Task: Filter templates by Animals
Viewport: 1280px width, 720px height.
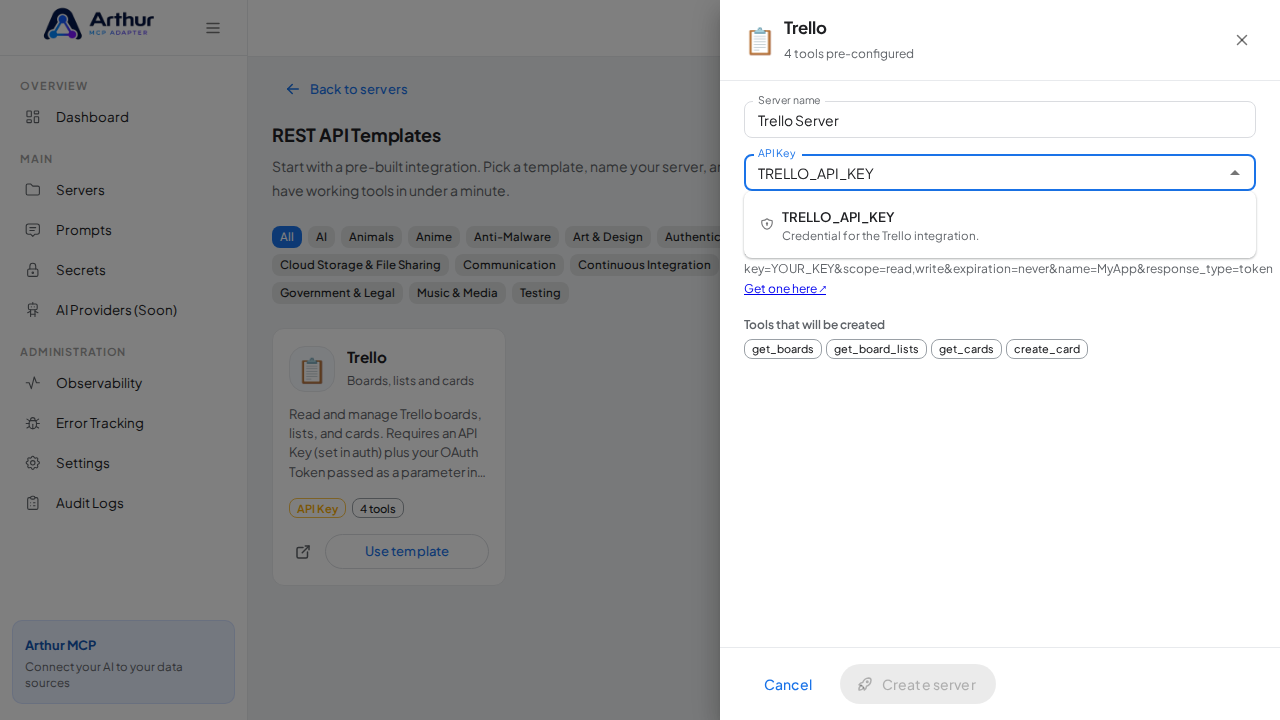Action: pyautogui.click(x=371, y=237)
